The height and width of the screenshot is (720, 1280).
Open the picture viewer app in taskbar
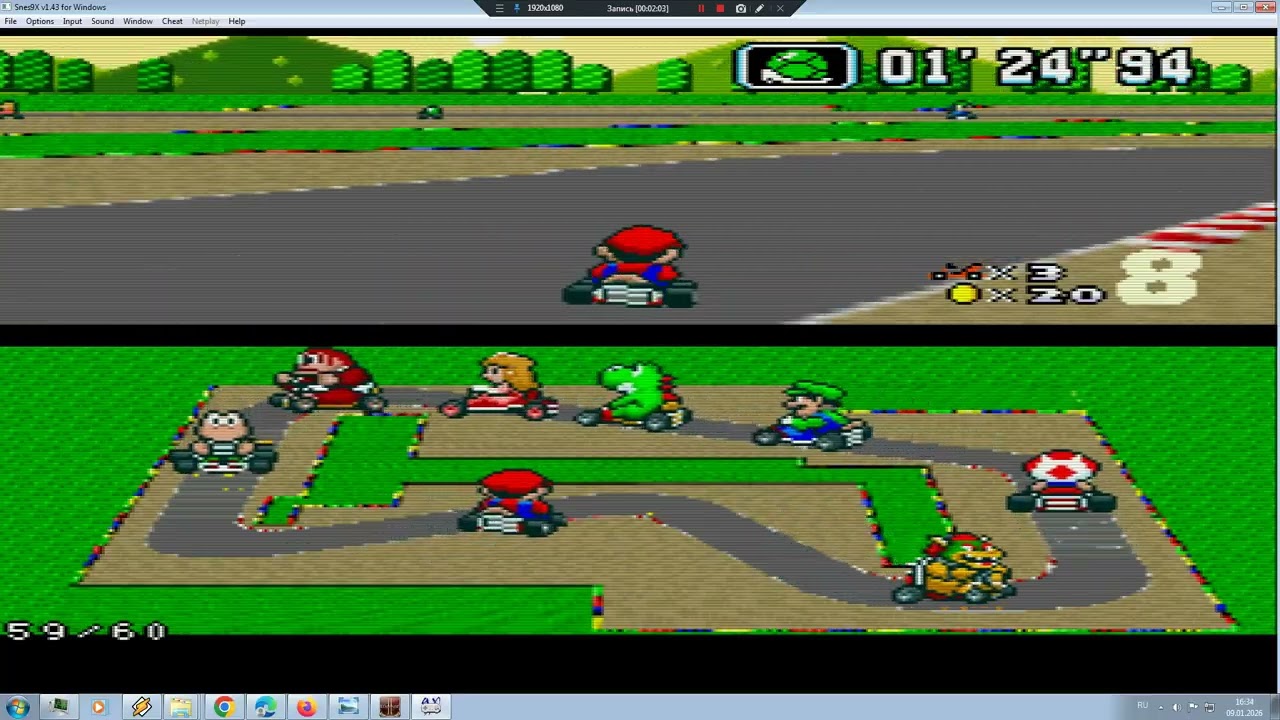tap(348, 707)
